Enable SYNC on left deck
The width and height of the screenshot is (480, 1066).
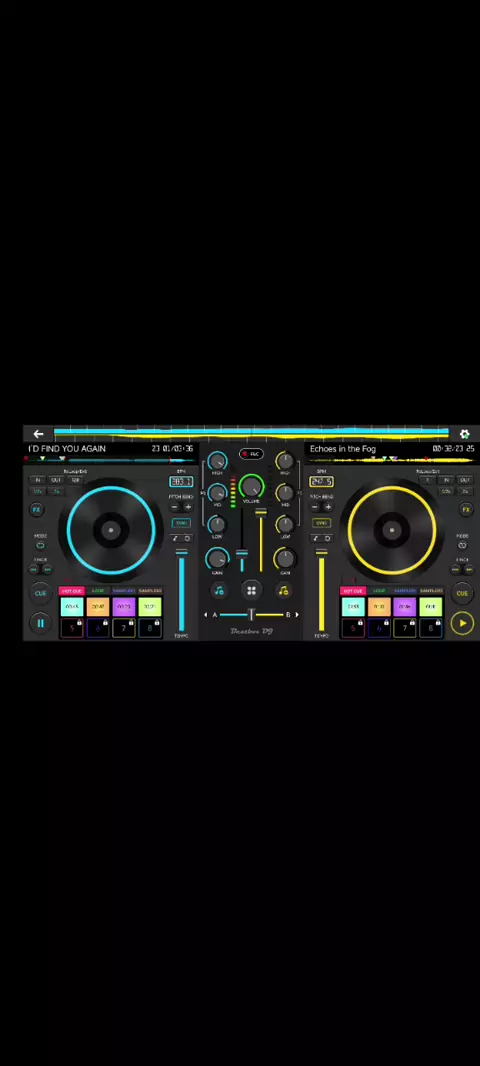tap(181, 523)
